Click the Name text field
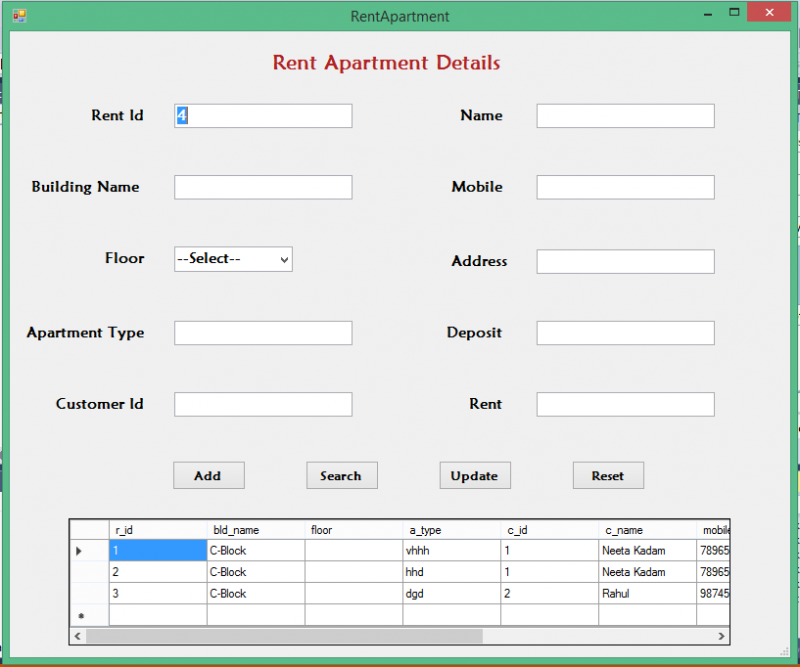The image size is (800, 667). [x=625, y=116]
